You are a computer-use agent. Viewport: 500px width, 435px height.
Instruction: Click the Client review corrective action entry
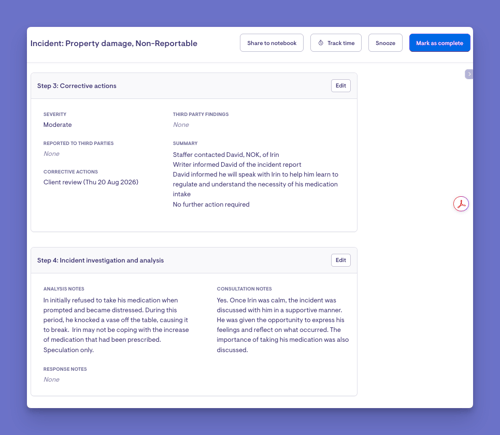point(91,182)
